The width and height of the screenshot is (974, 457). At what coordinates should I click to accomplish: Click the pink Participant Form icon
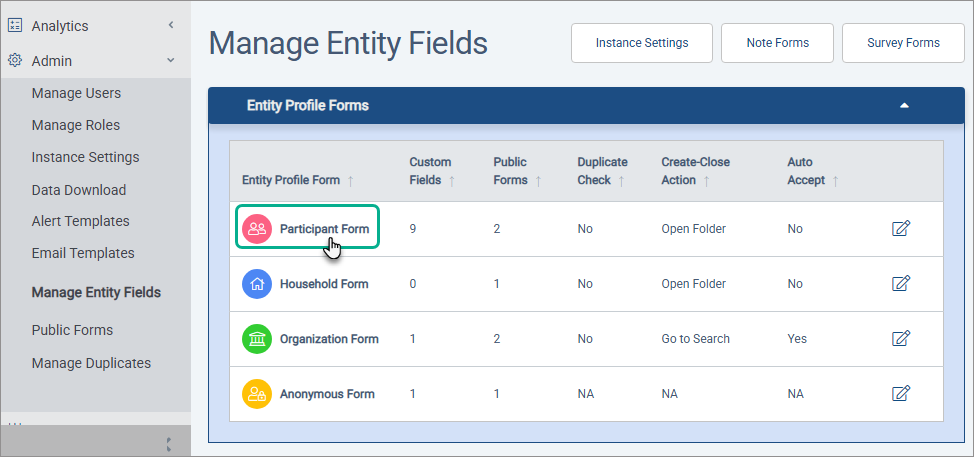257,229
